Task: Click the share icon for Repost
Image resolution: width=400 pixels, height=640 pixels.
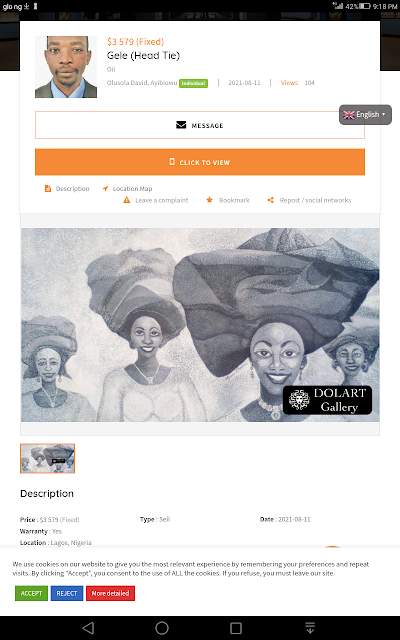Action: [x=270, y=200]
